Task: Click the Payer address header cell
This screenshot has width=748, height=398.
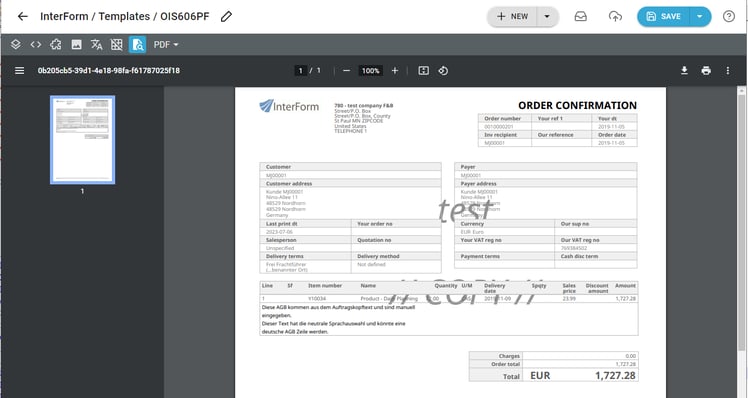Action: 545,183
